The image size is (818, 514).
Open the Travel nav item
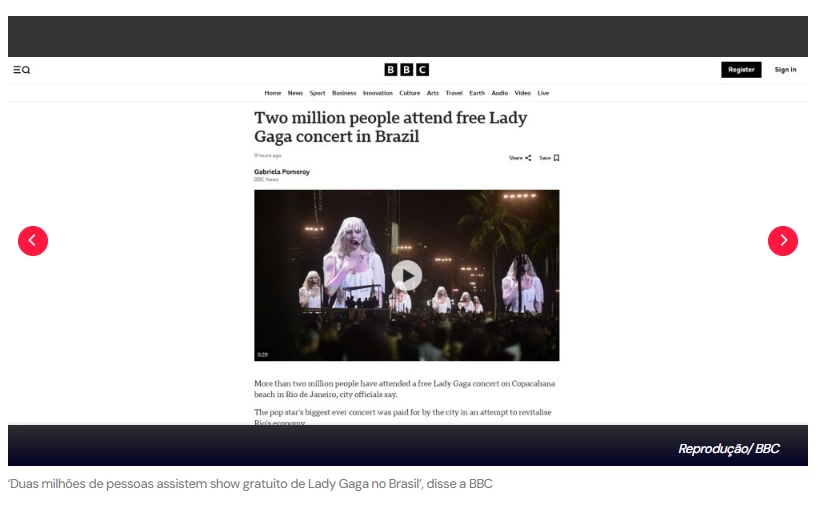pyautogui.click(x=454, y=93)
